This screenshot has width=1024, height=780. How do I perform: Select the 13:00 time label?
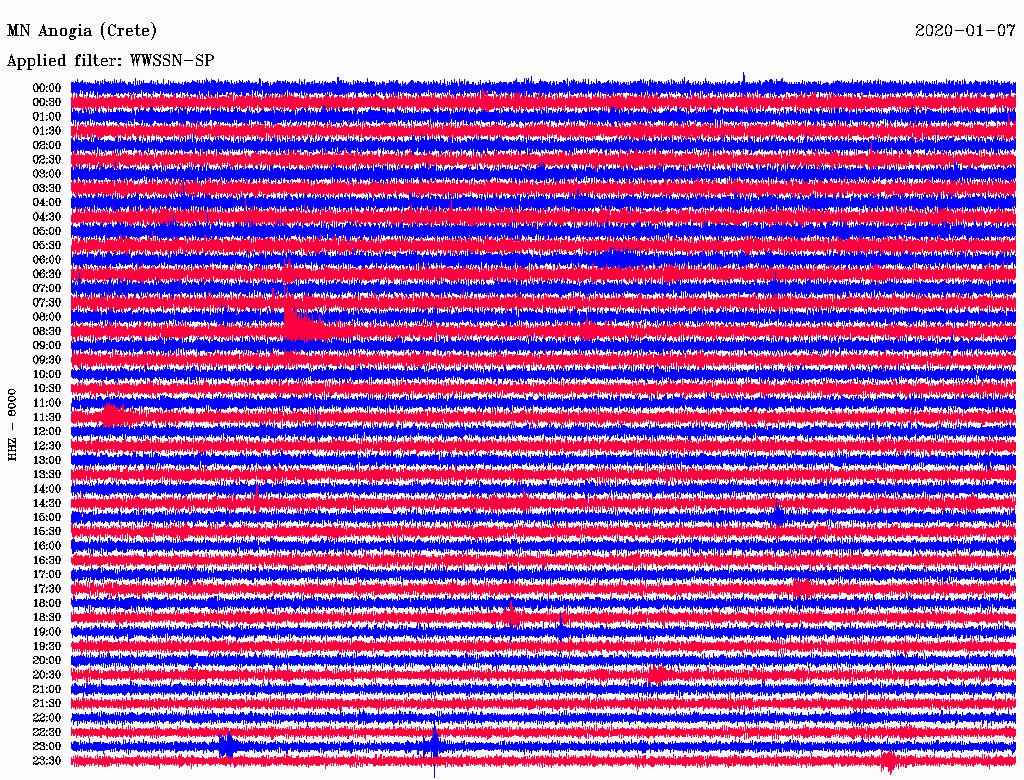pos(47,461)
